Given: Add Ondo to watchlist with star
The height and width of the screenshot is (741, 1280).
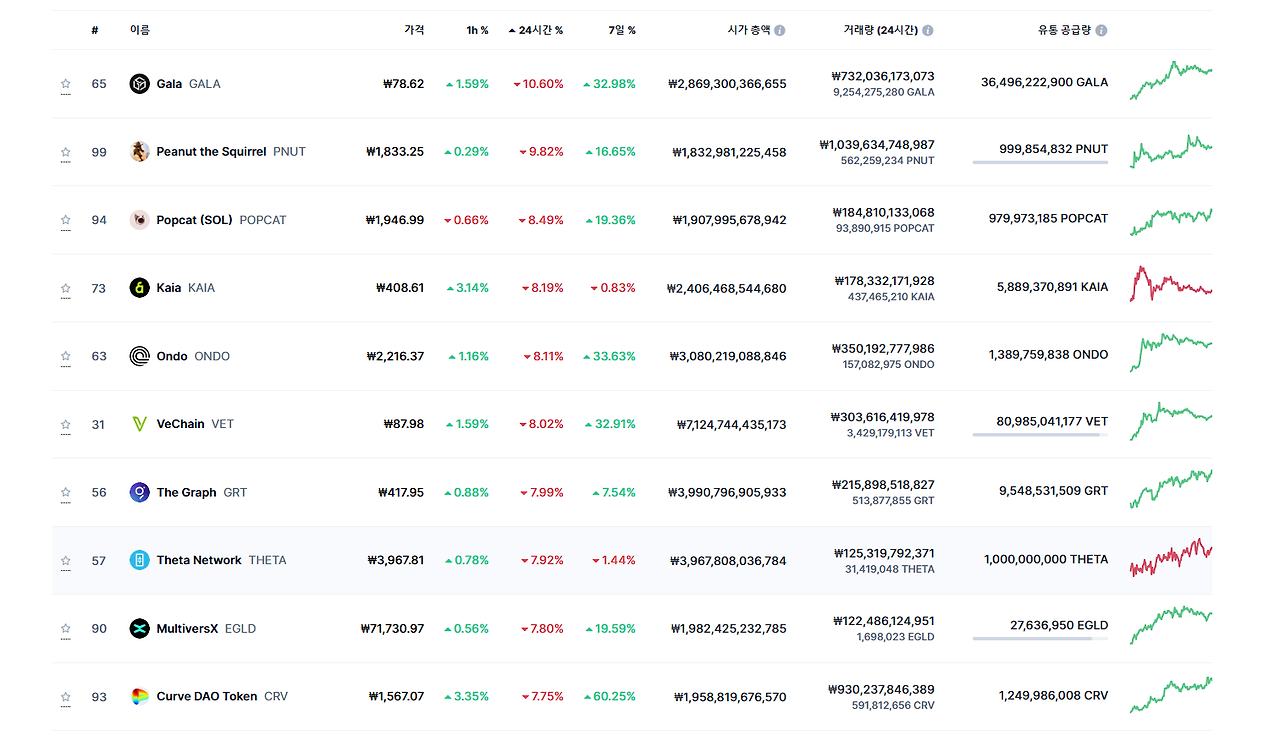Looking at the screenshot, I should (x=65, y=356).
